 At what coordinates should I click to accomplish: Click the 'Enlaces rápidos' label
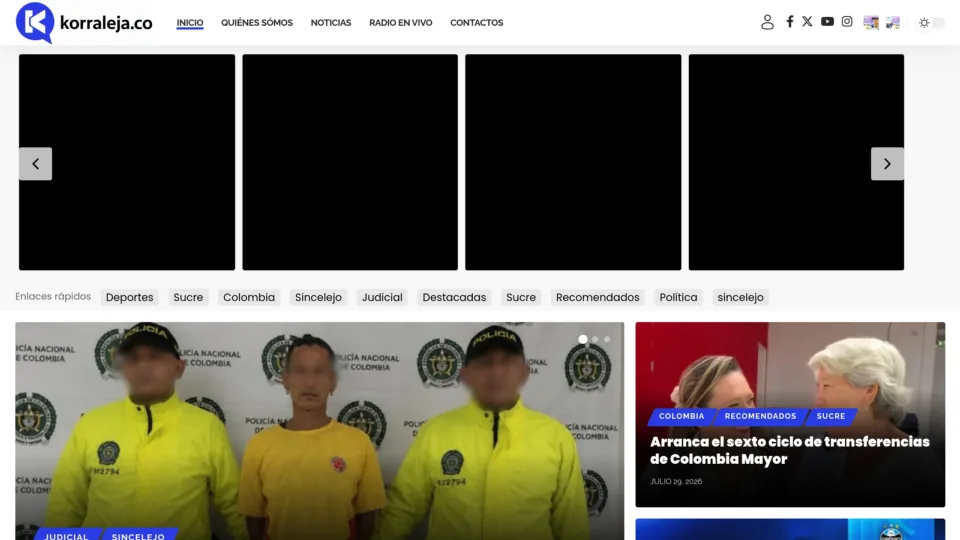(x=53, y=296)
